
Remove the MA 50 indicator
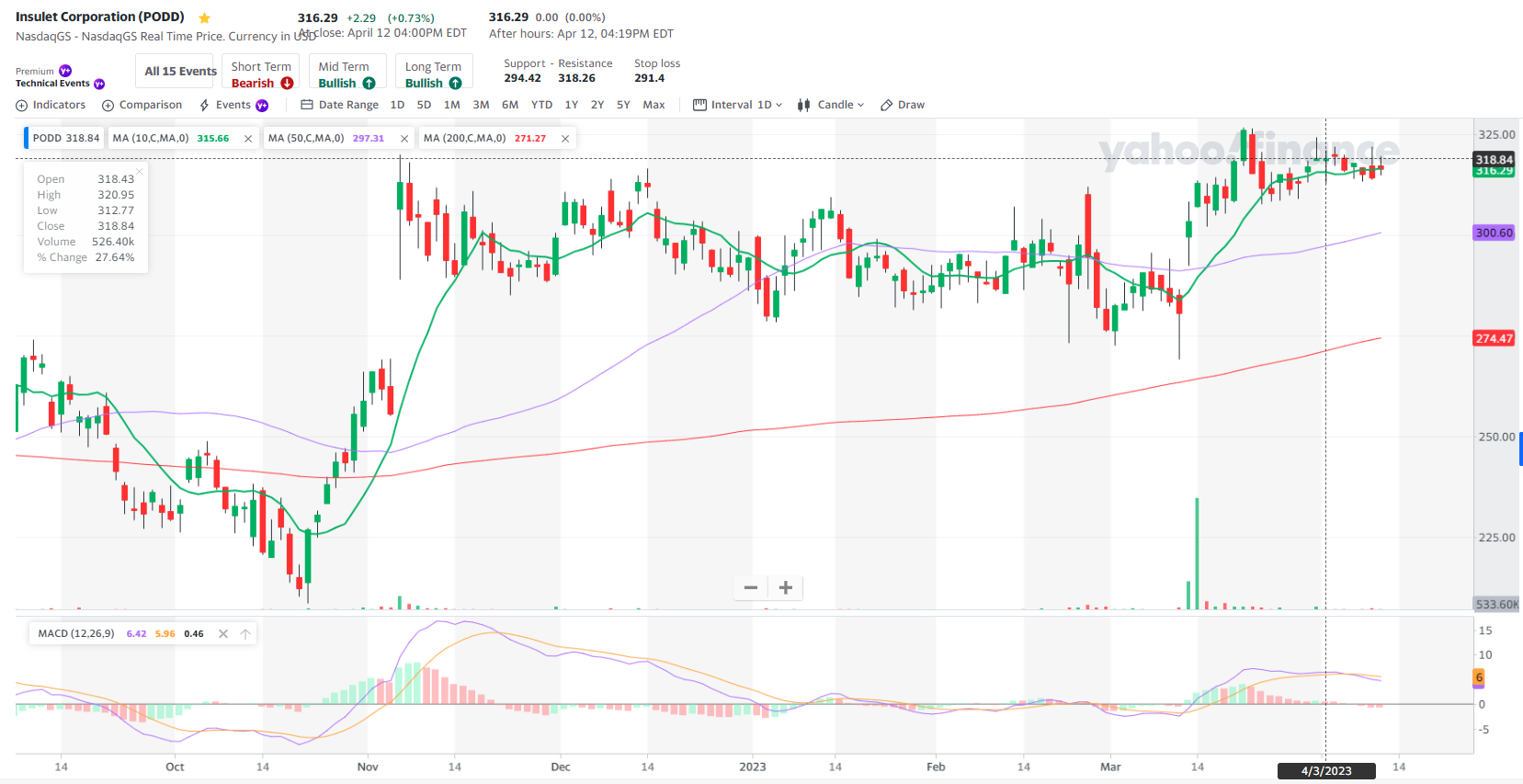(404, 139)
